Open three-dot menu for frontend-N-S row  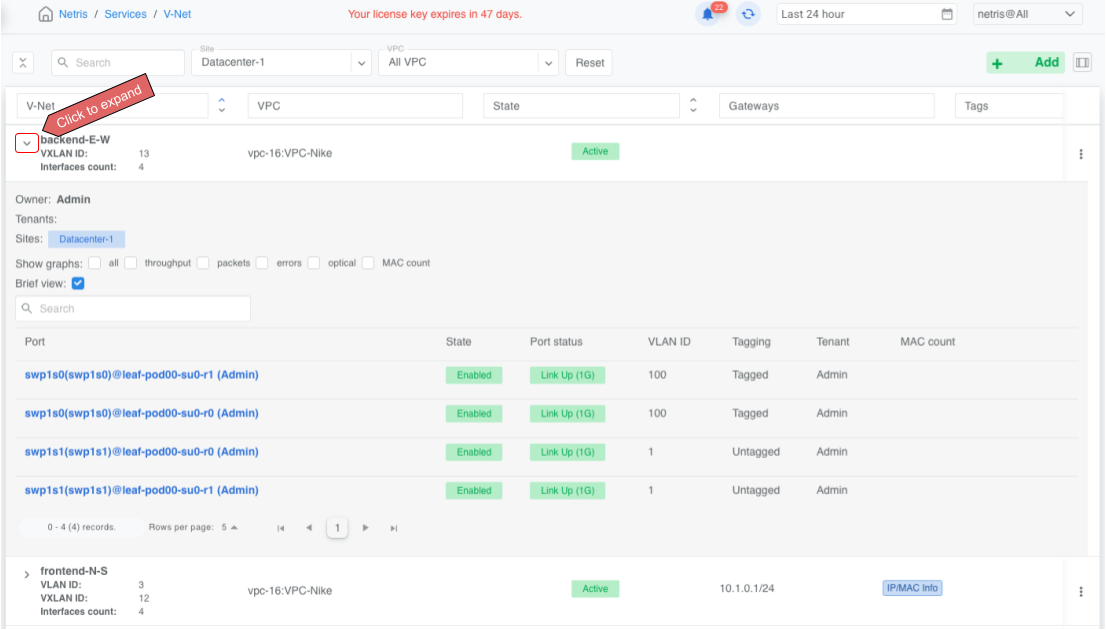point(1080,591)
